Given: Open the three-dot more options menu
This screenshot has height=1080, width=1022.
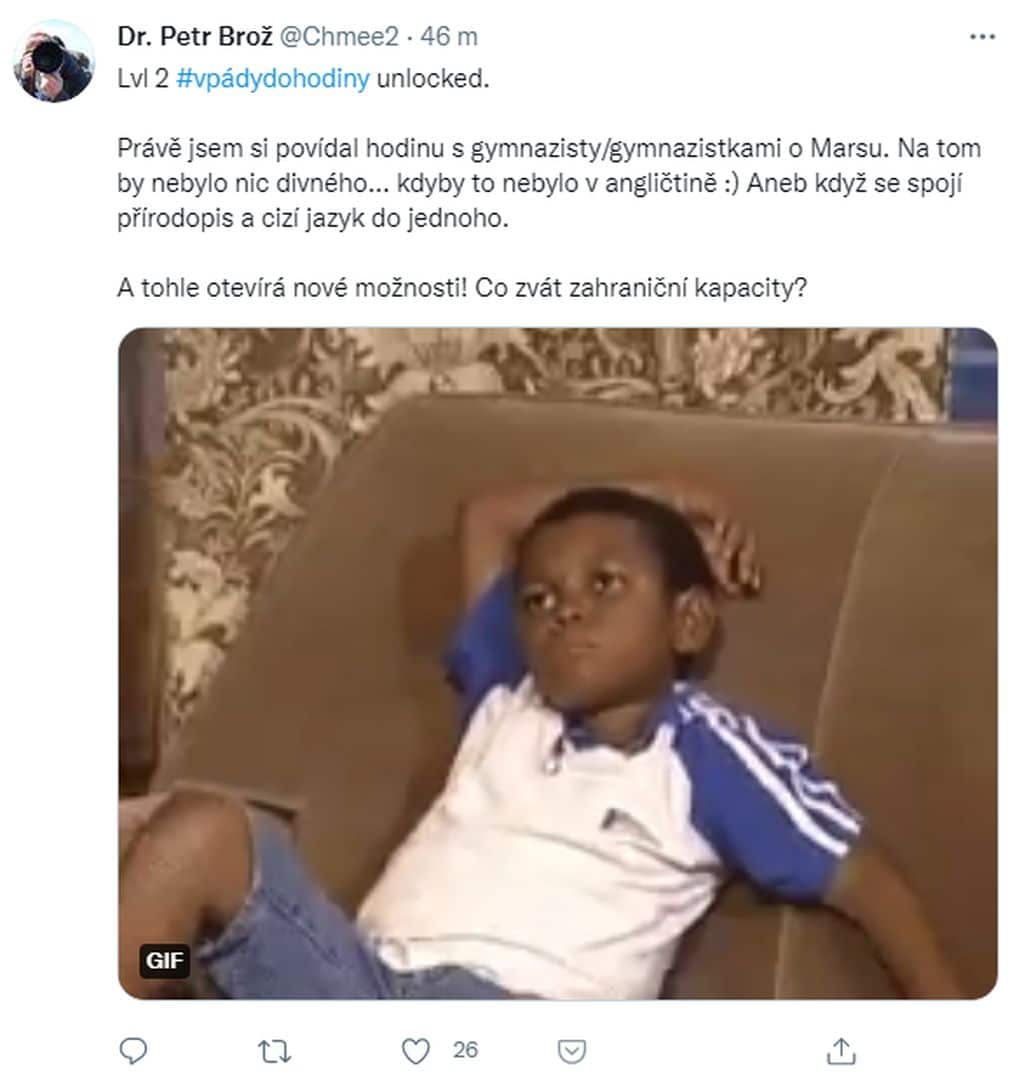Looking at the screenshot, I should (983, 37).
